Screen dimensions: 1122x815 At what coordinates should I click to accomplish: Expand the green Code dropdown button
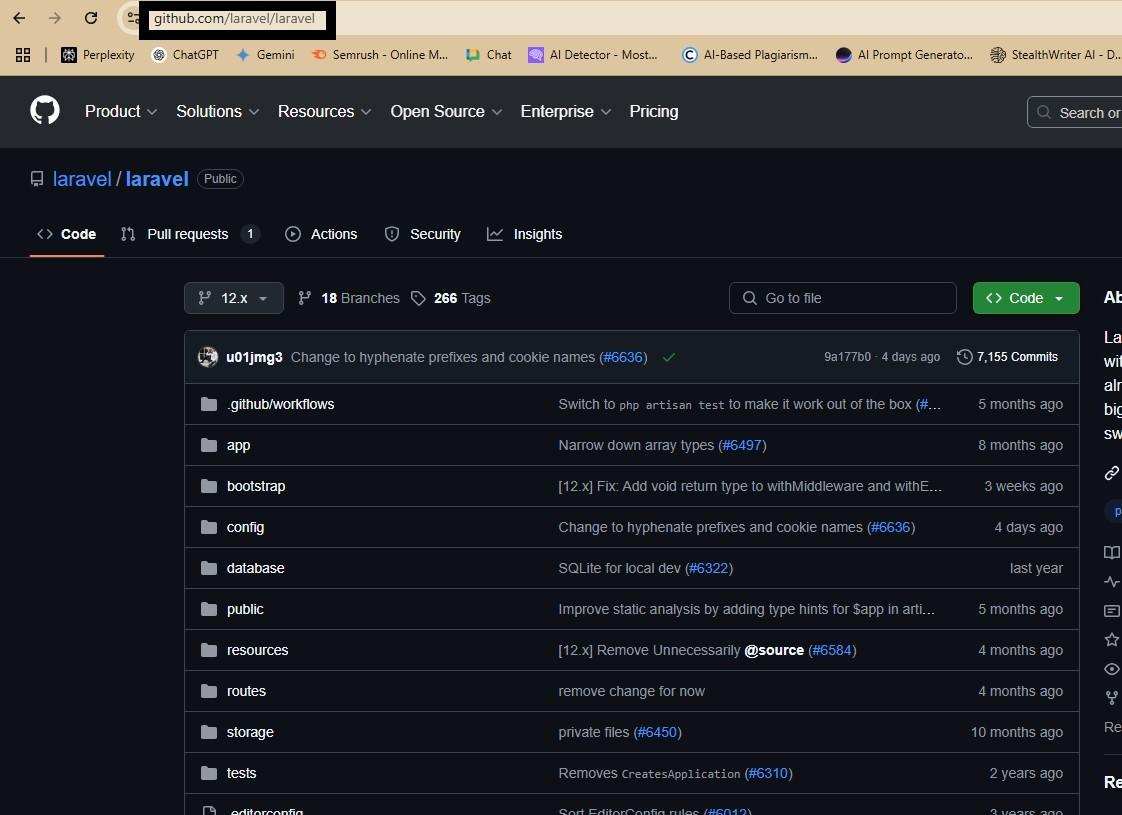[1026, 298]
